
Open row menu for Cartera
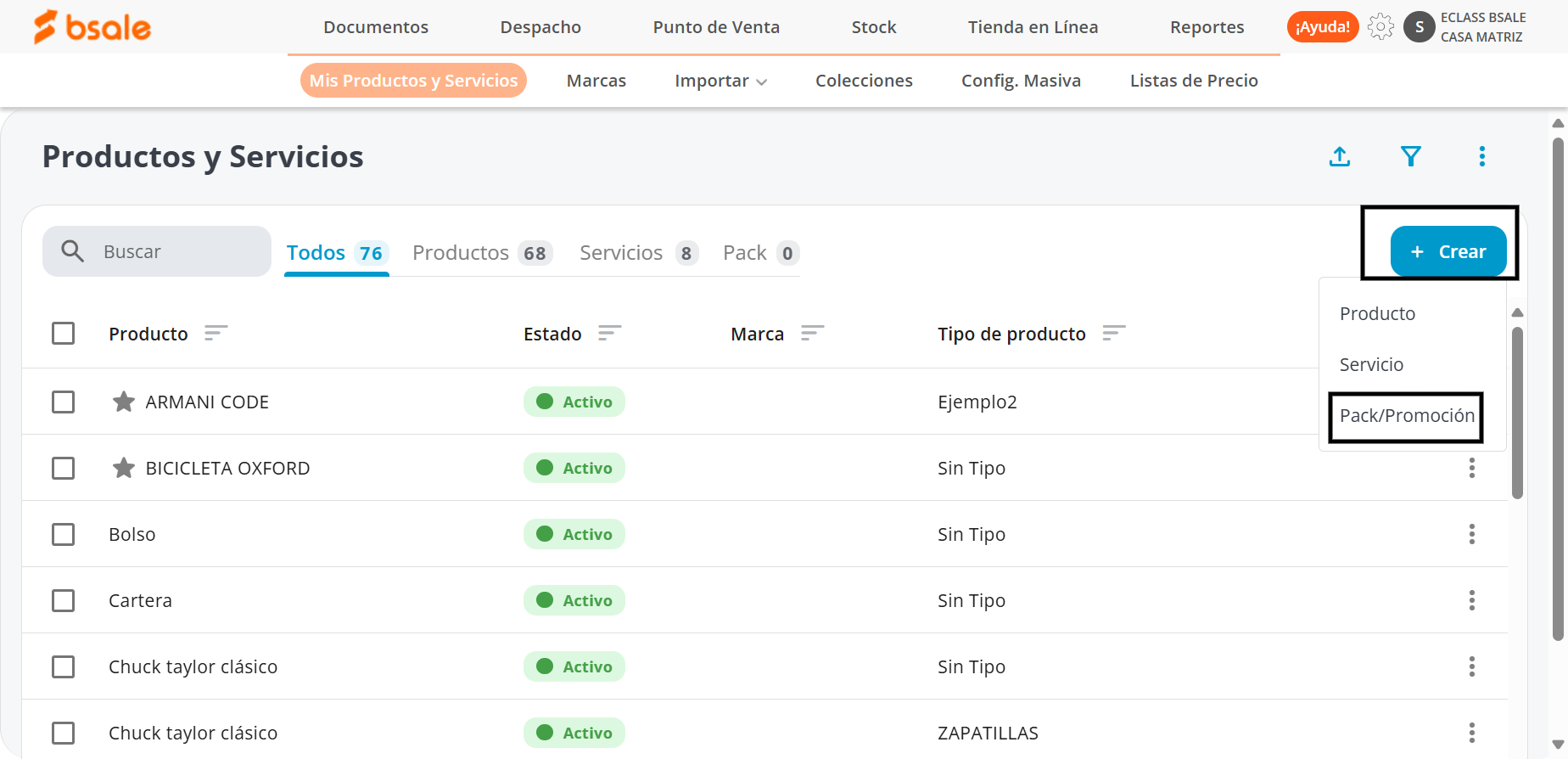click(x=1472, y=600)
